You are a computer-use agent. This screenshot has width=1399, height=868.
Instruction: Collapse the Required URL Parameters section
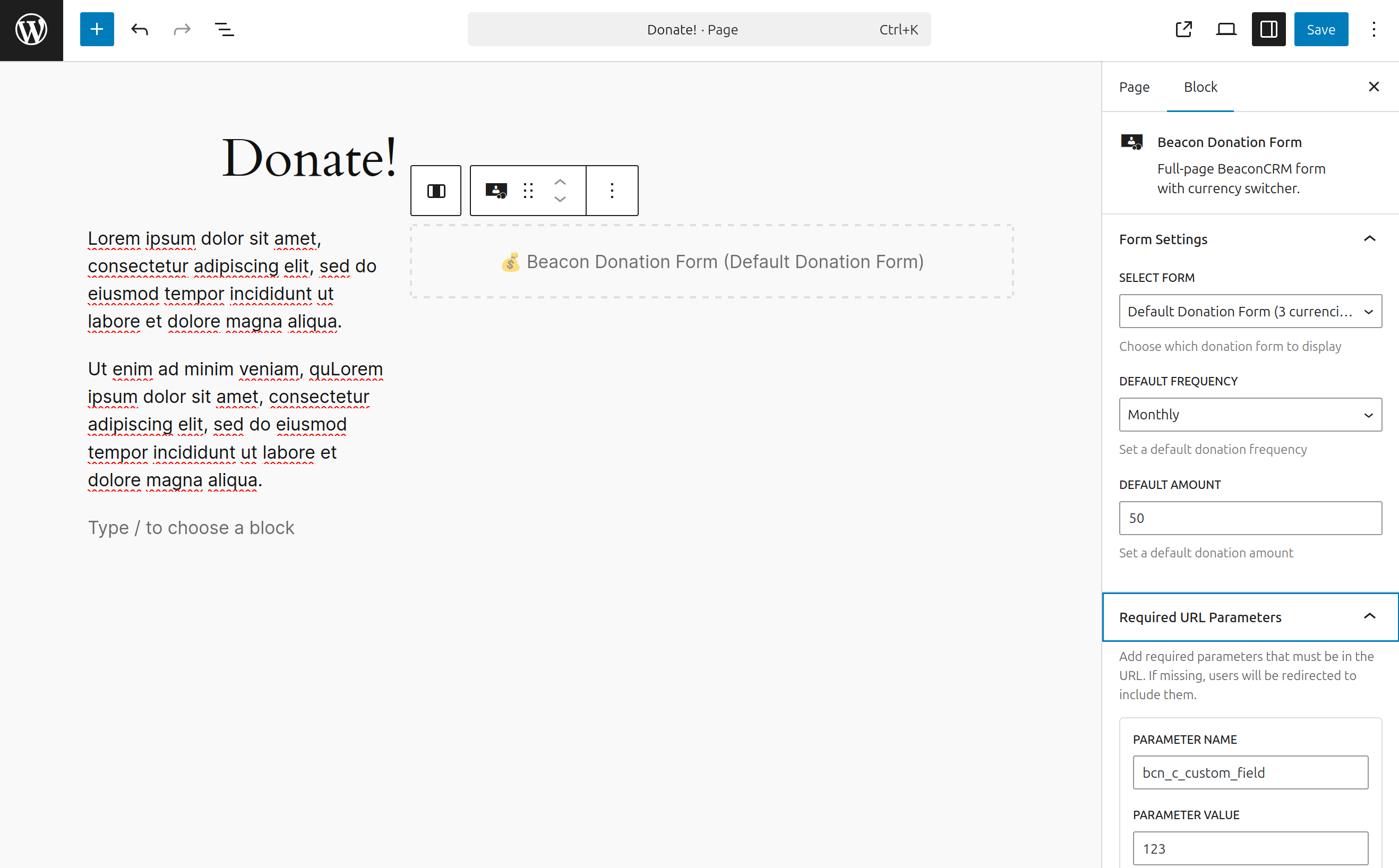(x=1370, y=616)
